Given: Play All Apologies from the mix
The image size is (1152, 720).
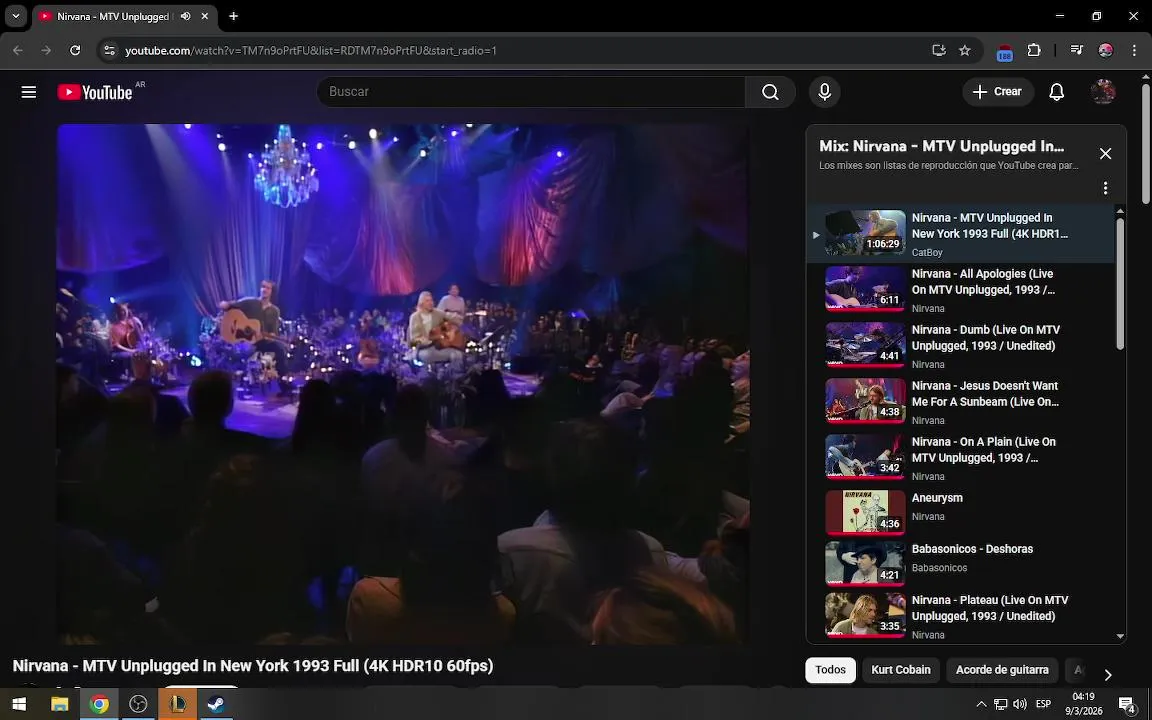Looking at the screenshot, I should coord(960,290).
